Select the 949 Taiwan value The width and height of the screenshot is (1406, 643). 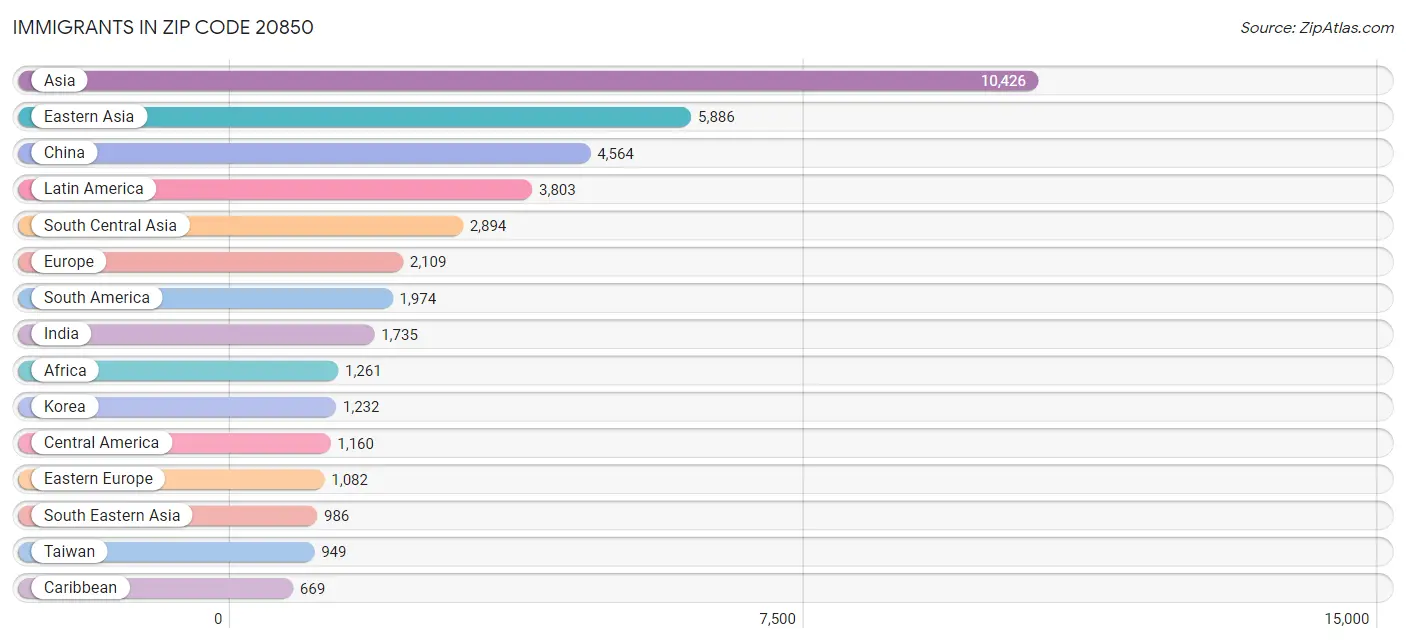334,552
